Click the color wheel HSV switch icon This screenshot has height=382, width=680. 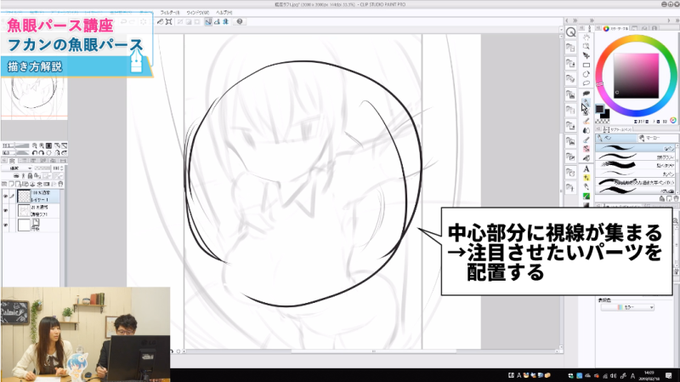point(673,121)
